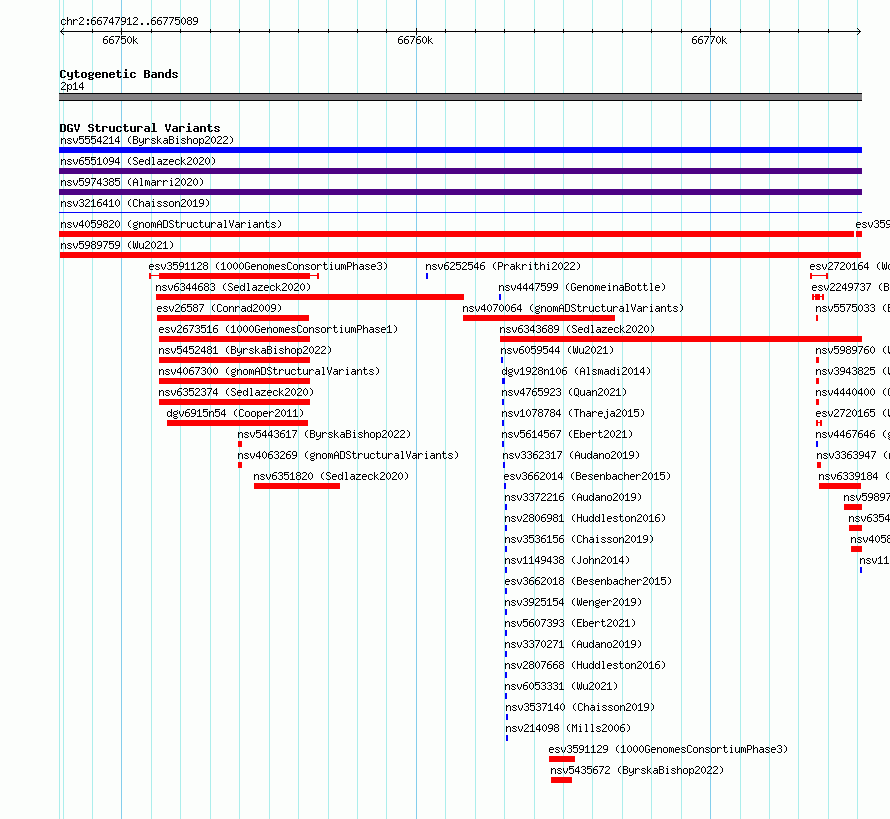This screenshot has height=819, width=890.
Task: Select nsv3362317 (Audano2019) label
Action: [x=571, y=455]
